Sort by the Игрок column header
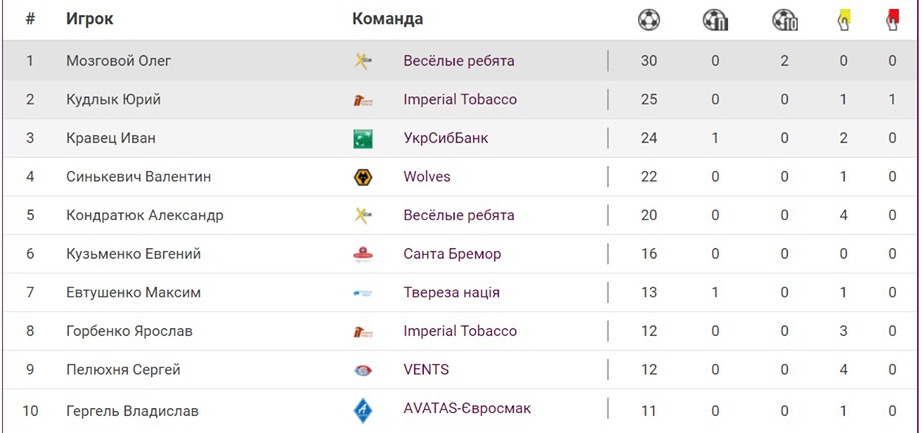Image resolution: width=922 pixels, height=433 pixels. coord(88,19)
